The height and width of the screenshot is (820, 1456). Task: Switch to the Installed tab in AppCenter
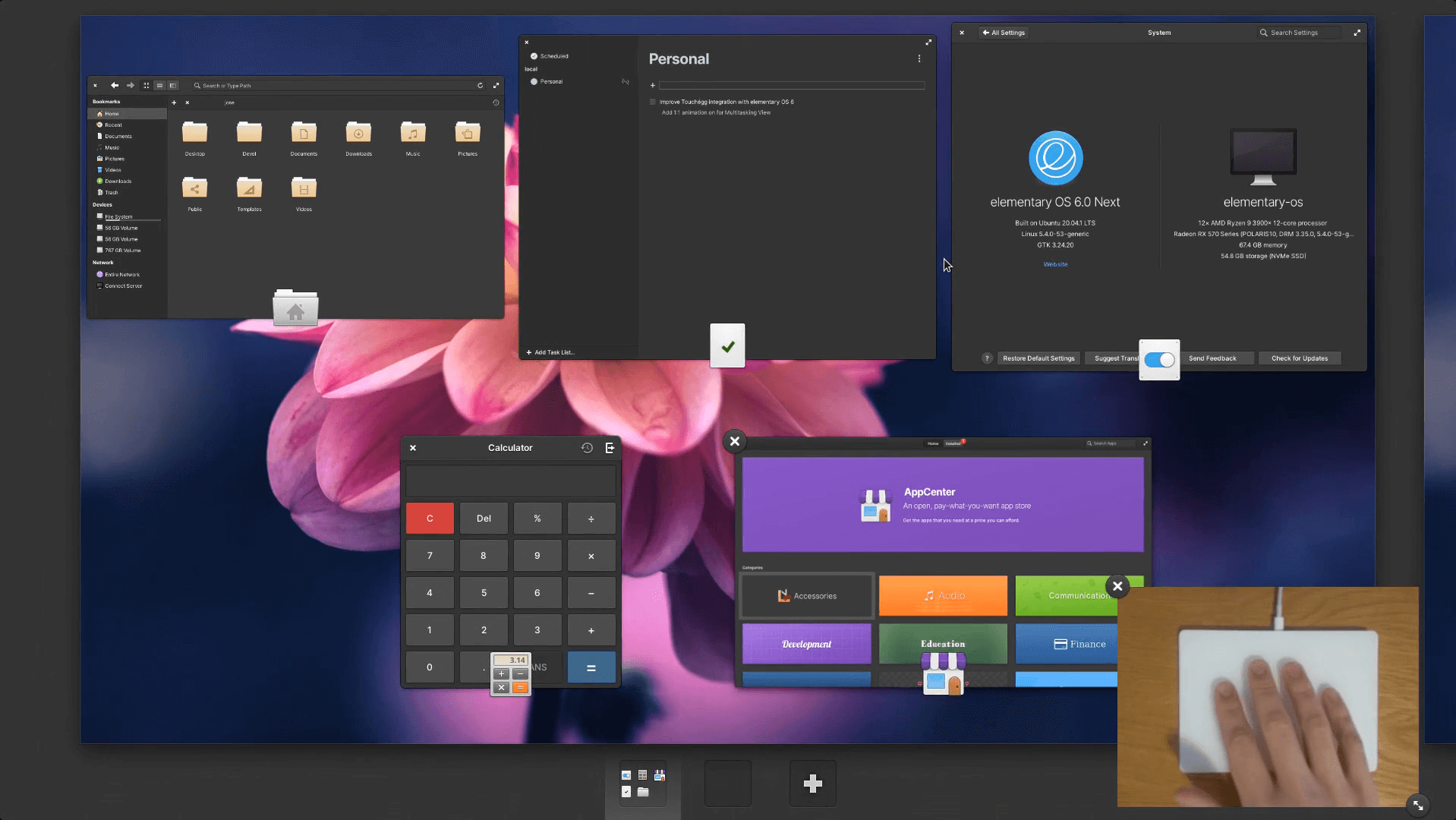coord(953,443)
